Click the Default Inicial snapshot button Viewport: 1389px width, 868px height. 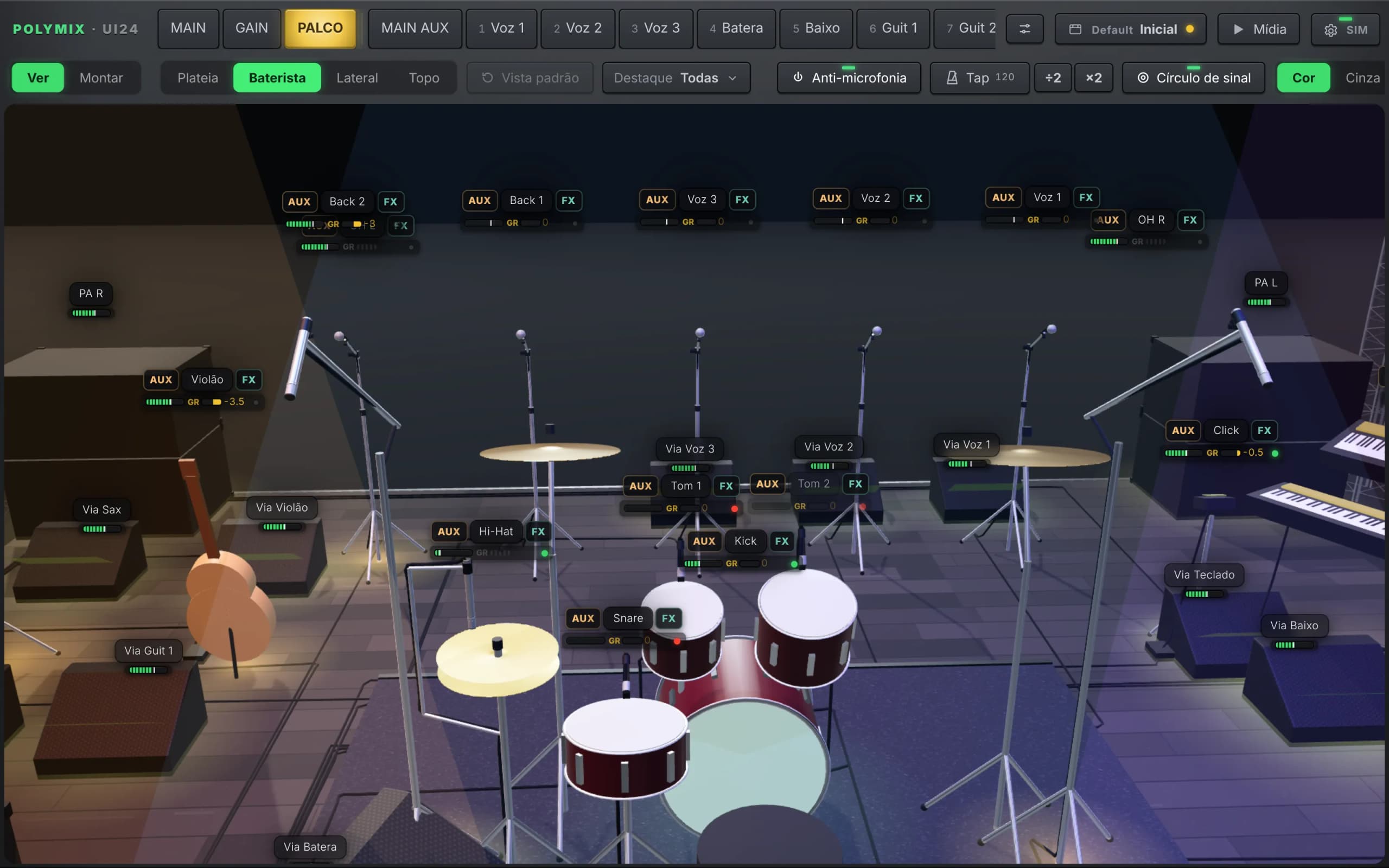1130,29
